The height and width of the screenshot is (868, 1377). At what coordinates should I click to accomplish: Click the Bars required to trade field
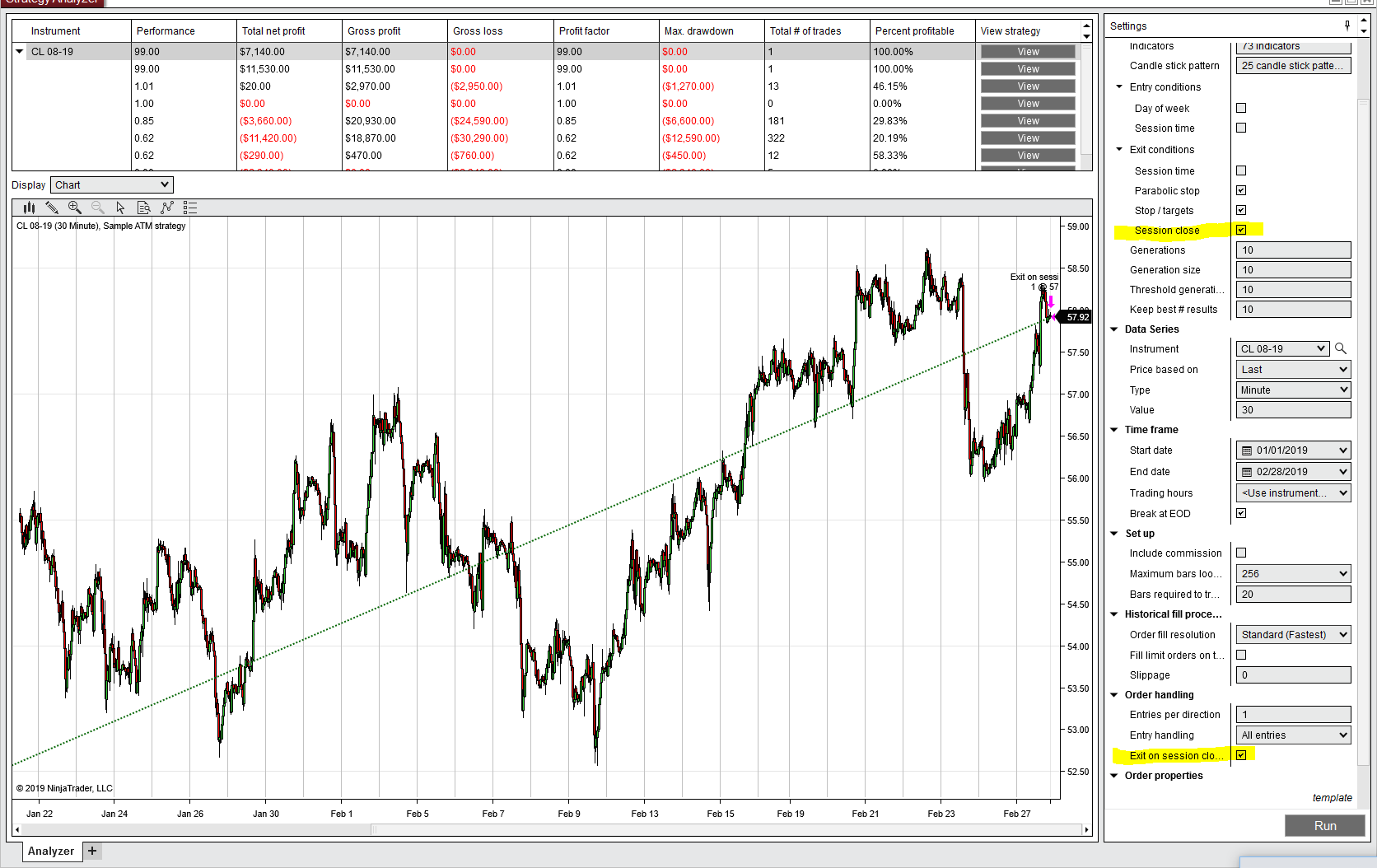coord(1294,595)
